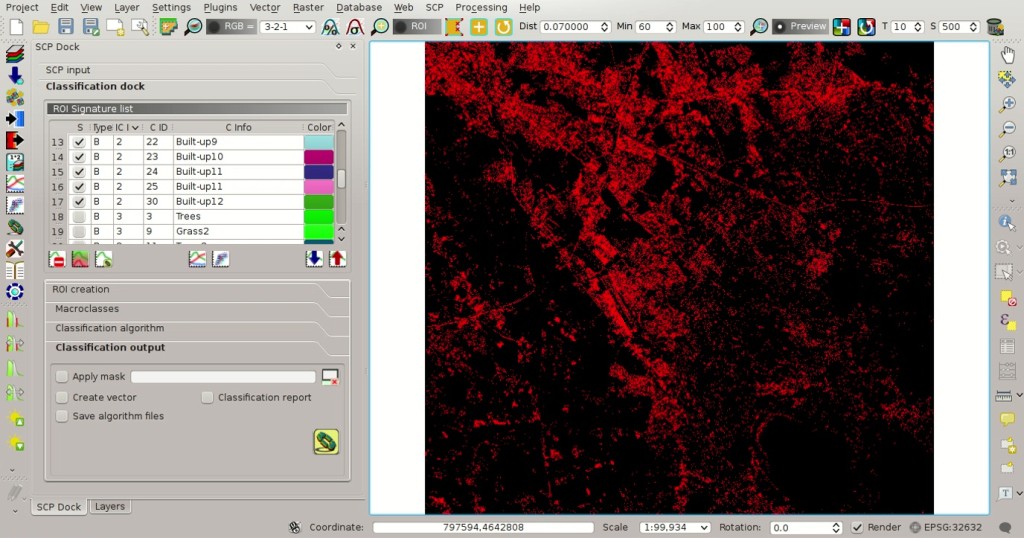Viewport: 1024px width, 538px height.
Task: Open the SCP menu
Action: (434, 7)
